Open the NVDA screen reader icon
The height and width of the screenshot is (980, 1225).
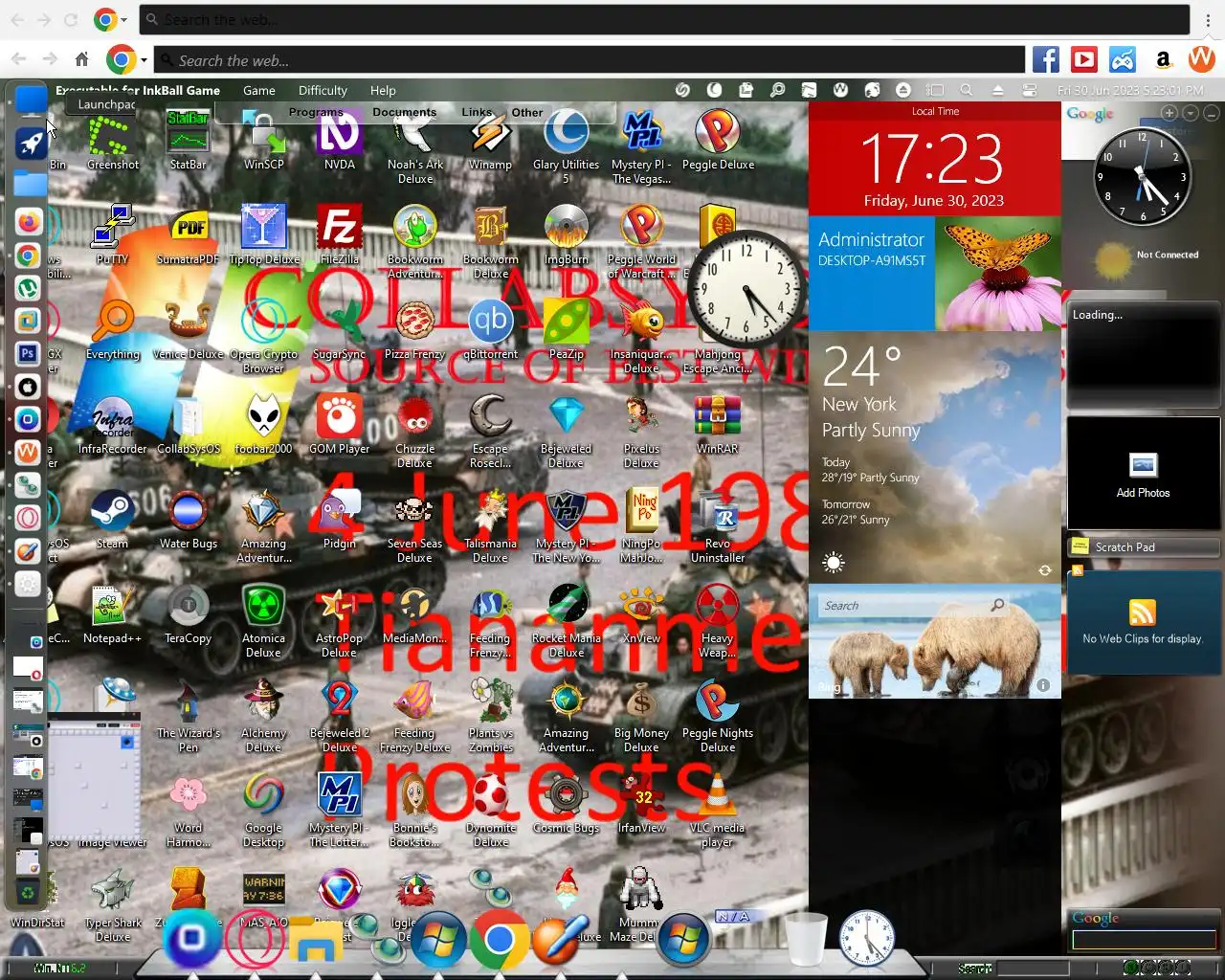(339, 140)
